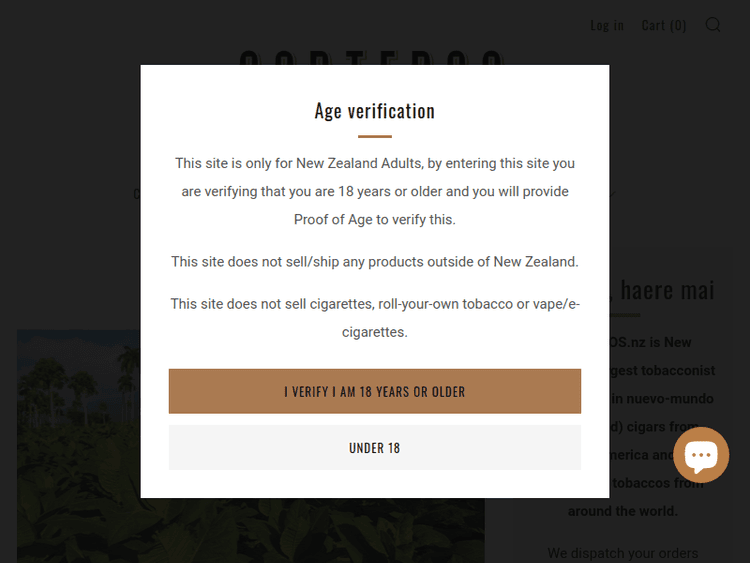Click the tan underline beneath 'haere mai'
The width and height of the screenshot is (750, 563).
(625, 316)
